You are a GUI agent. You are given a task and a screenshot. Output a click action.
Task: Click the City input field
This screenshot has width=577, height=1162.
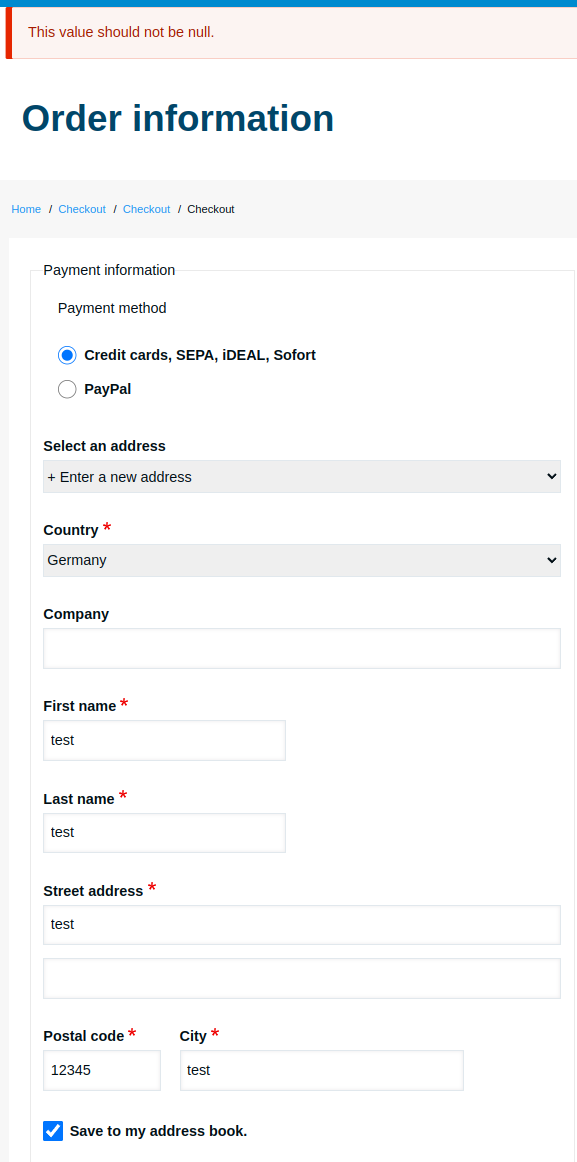[x=321, y=1070]
